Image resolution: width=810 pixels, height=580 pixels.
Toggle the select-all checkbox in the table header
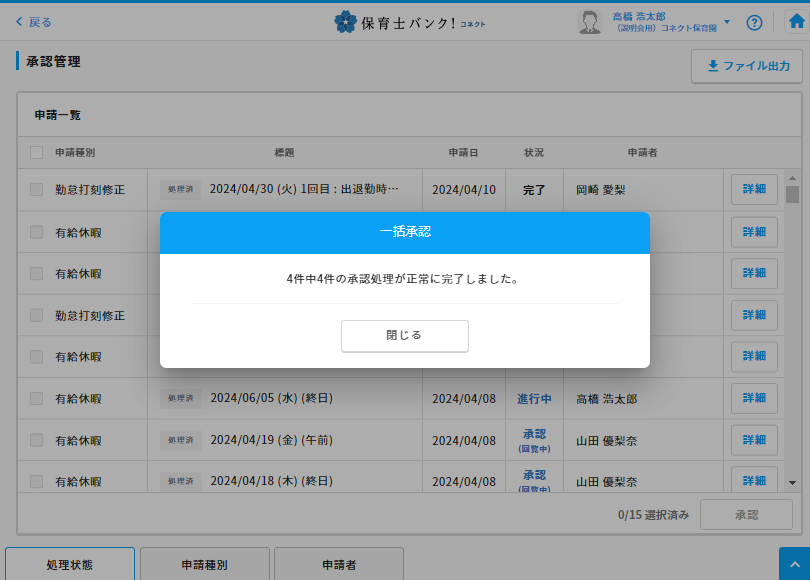[37, 152]
